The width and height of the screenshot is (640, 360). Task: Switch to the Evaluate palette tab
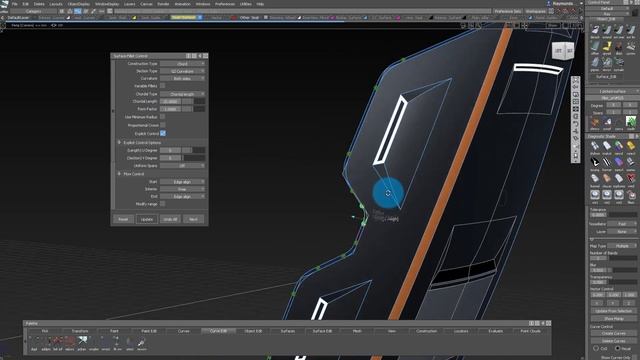point(496,331)
